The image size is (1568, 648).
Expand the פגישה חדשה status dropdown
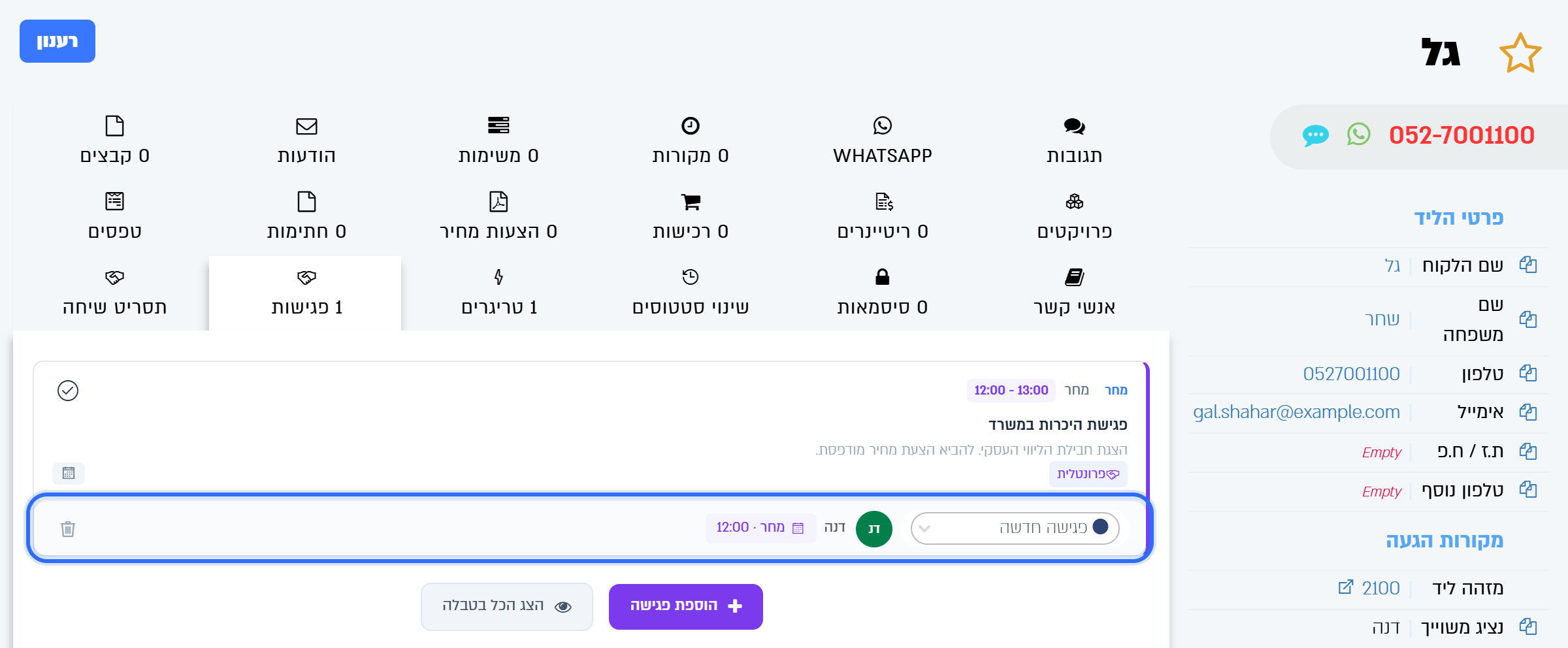(1015, 528)
